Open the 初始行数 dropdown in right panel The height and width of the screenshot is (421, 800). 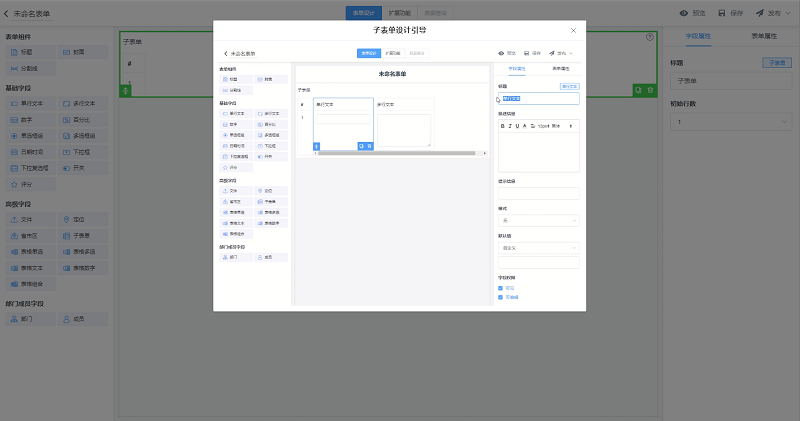[732, 122]
